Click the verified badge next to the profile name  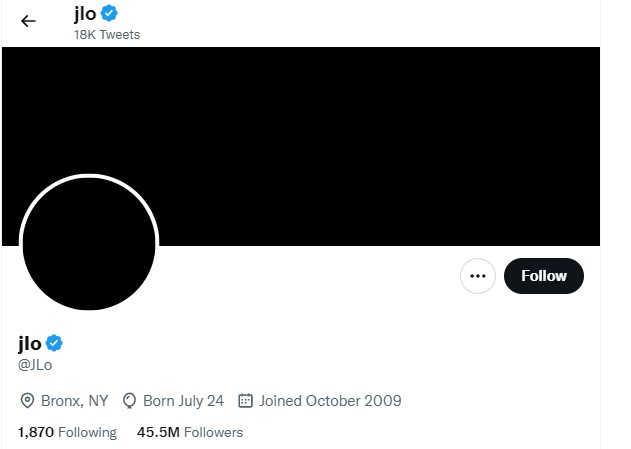(55, 343)
